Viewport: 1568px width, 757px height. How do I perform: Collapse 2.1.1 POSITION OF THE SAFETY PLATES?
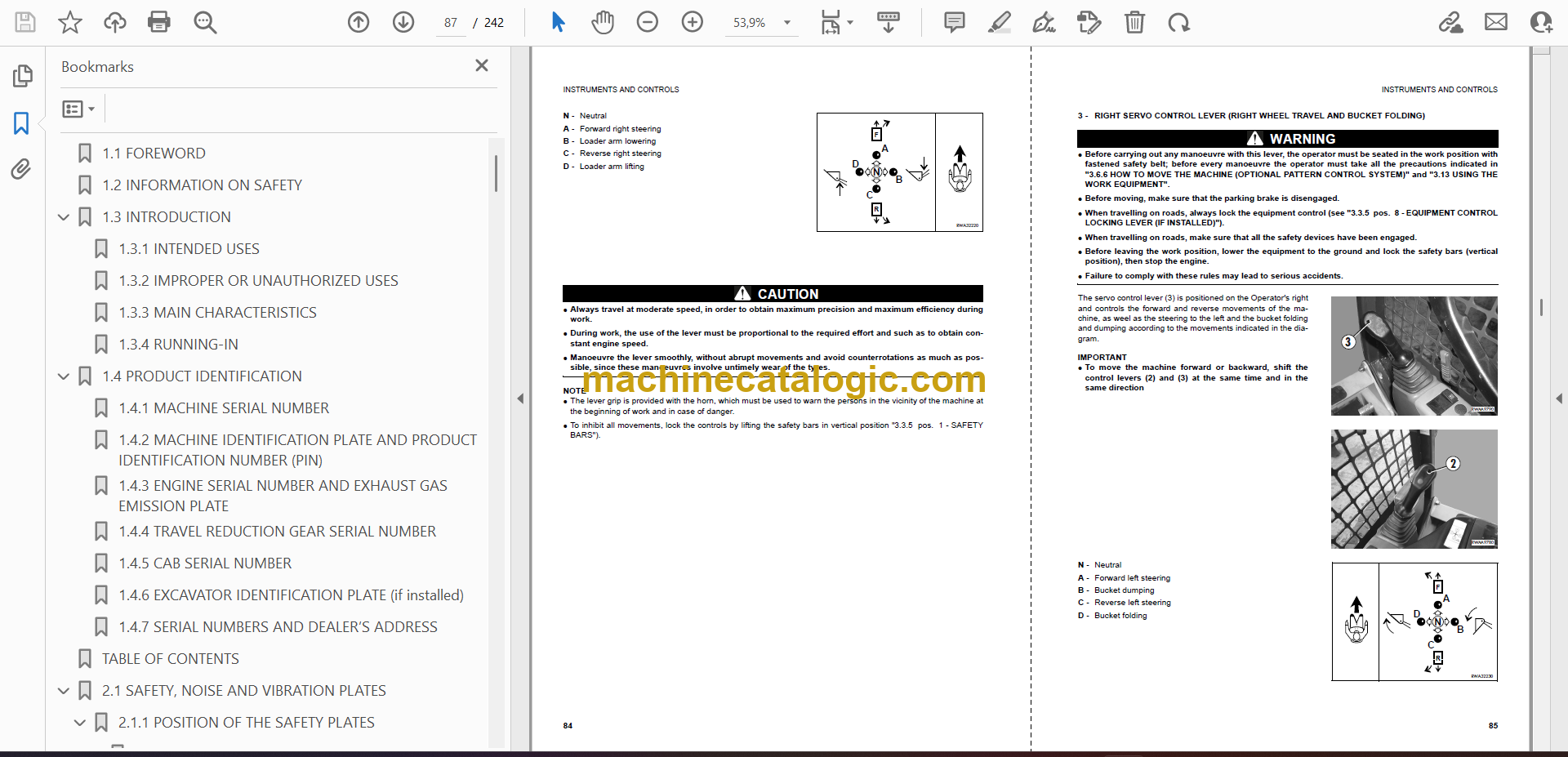point(80,723)
